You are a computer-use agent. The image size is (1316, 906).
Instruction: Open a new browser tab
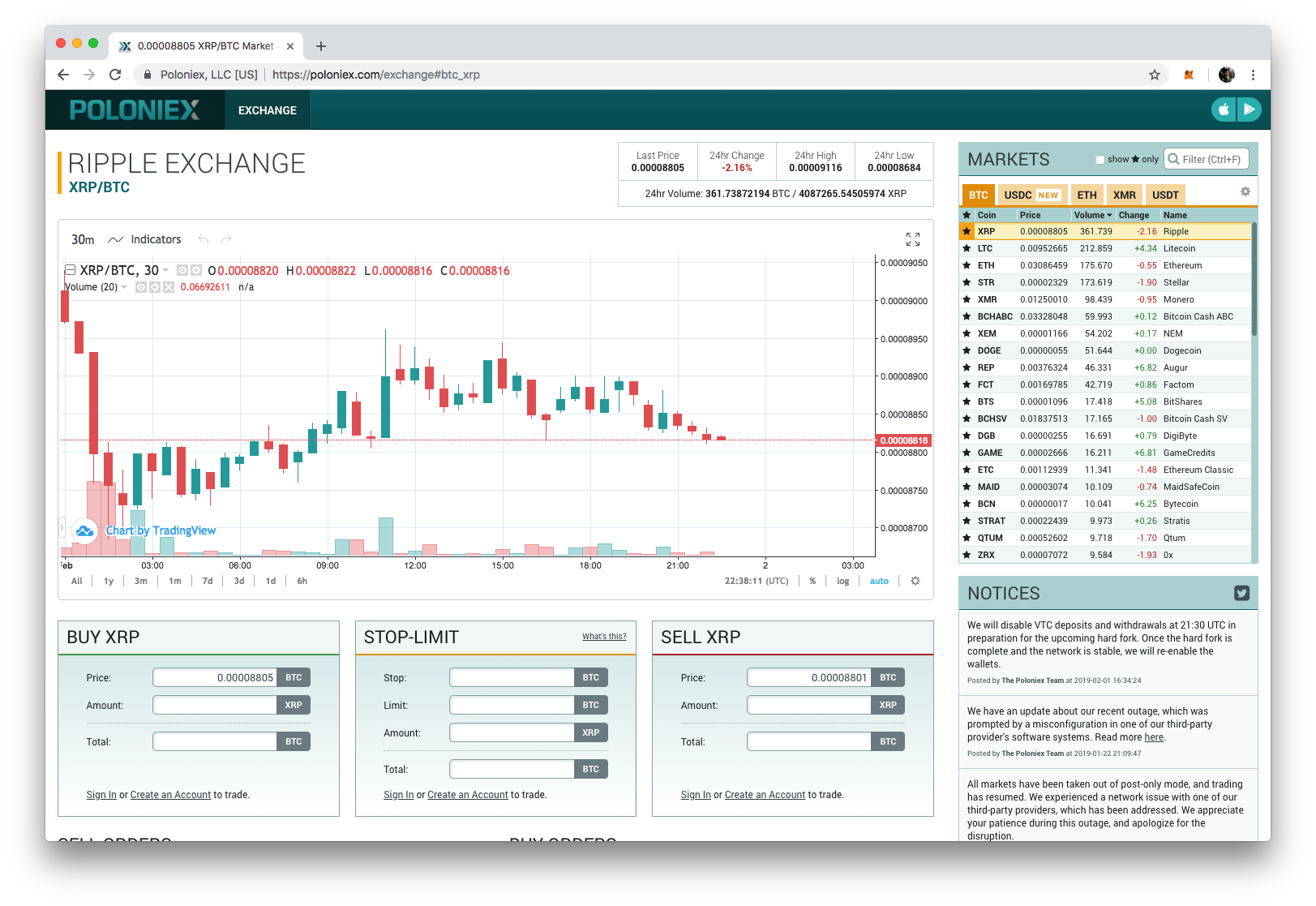point(321,46)
